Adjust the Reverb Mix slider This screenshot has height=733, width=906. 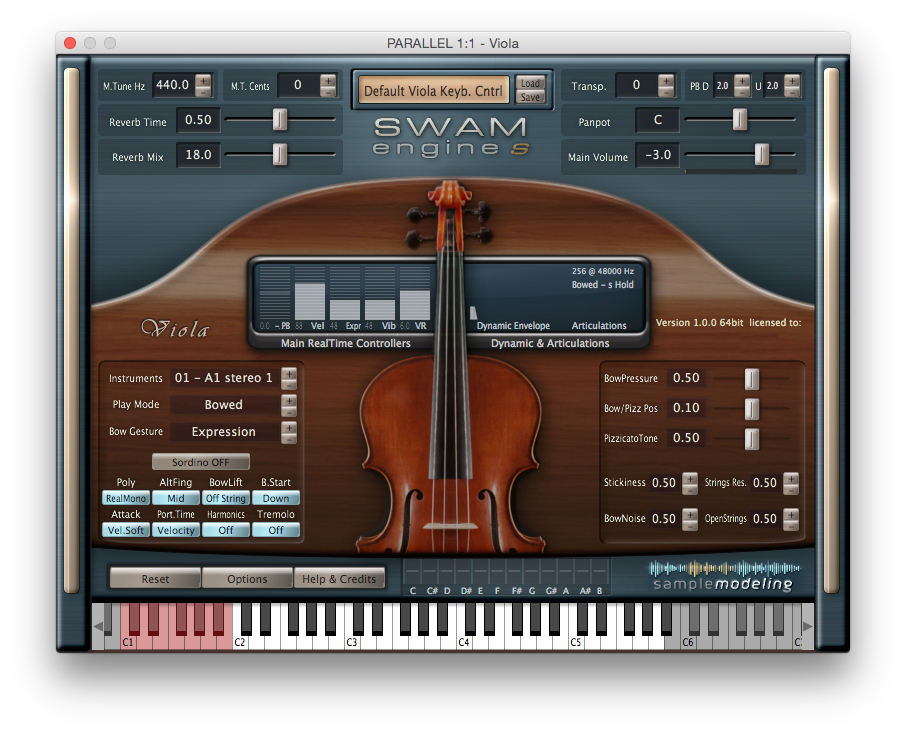click(278, 155)
